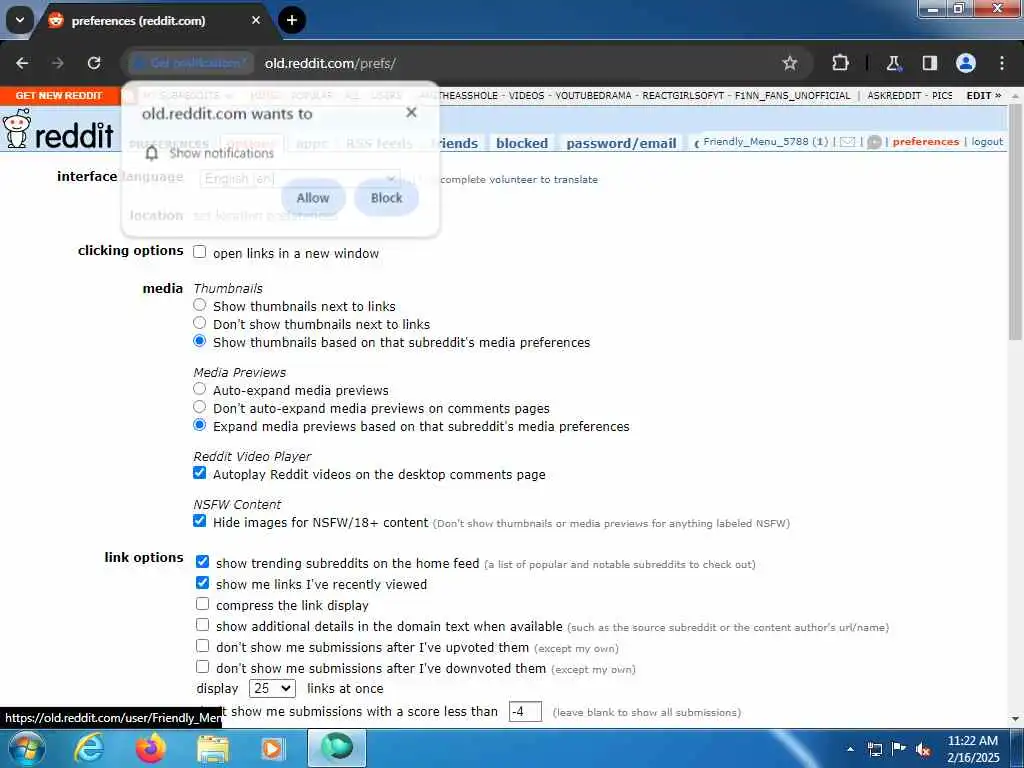Open the ASKREDDIT subreddit link

pyautogui.click(x=894, y=95)
